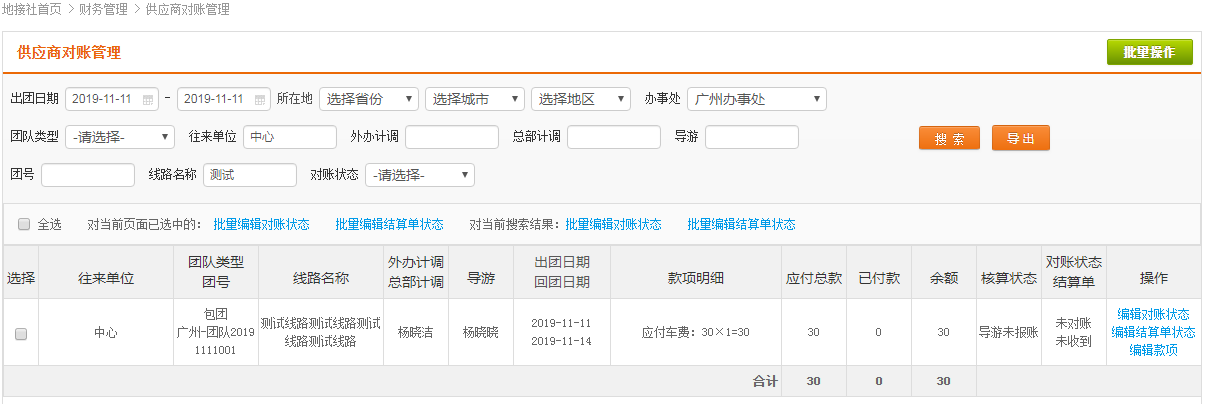Open the 对账状态 status dropdown
The image size is (1207, 404).
pos(419,175)
